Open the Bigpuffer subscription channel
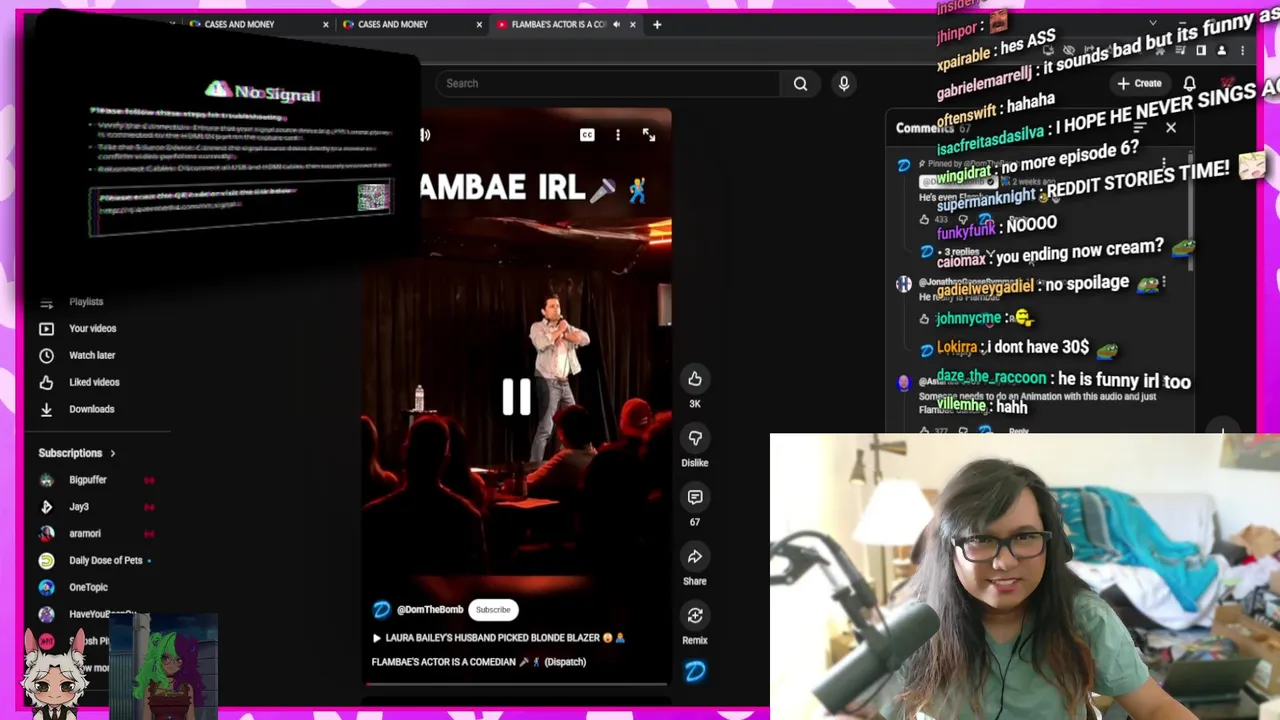Screen dimensions: 1280x720 coord(88,480)
